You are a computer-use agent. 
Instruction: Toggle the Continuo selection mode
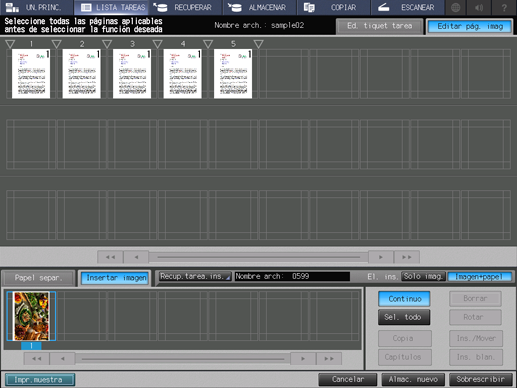[404, 299]
